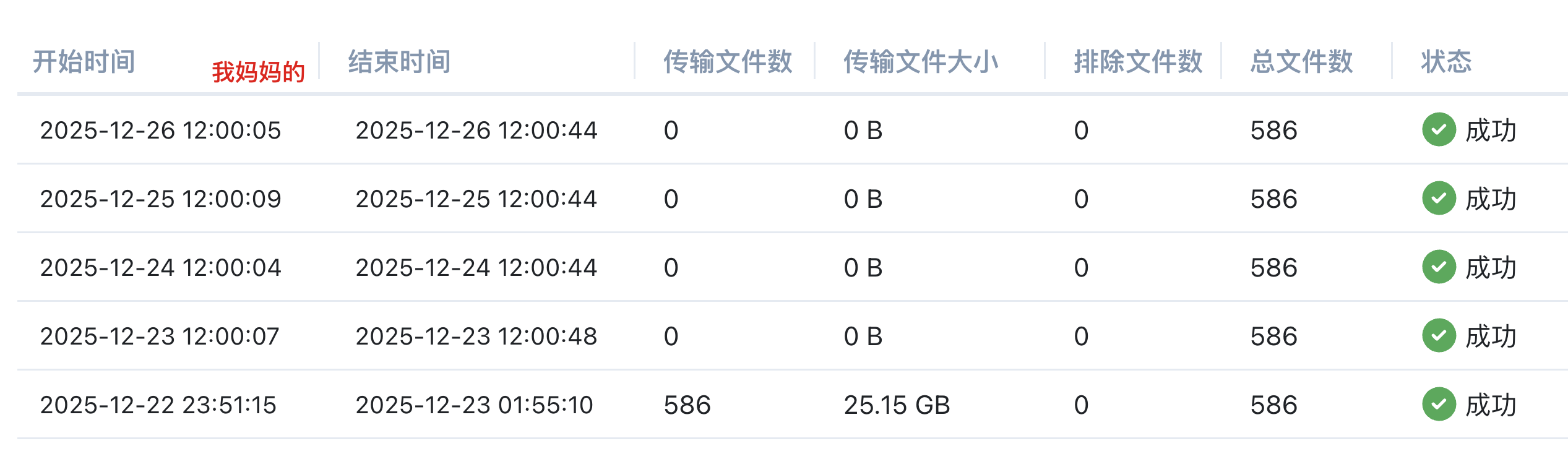Screen dimensions: 1568x459
Task: Click the 结束时间 column header
Action: [x=400, y=62]
